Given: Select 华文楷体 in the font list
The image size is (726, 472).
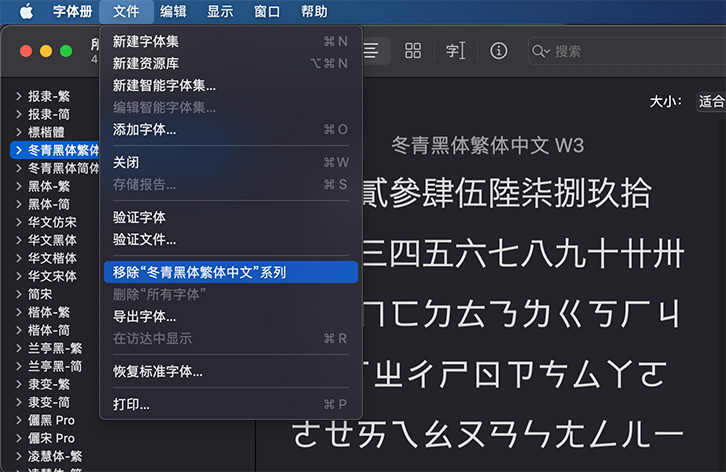Looking at the screenshot, I should [x=52, y=258].
